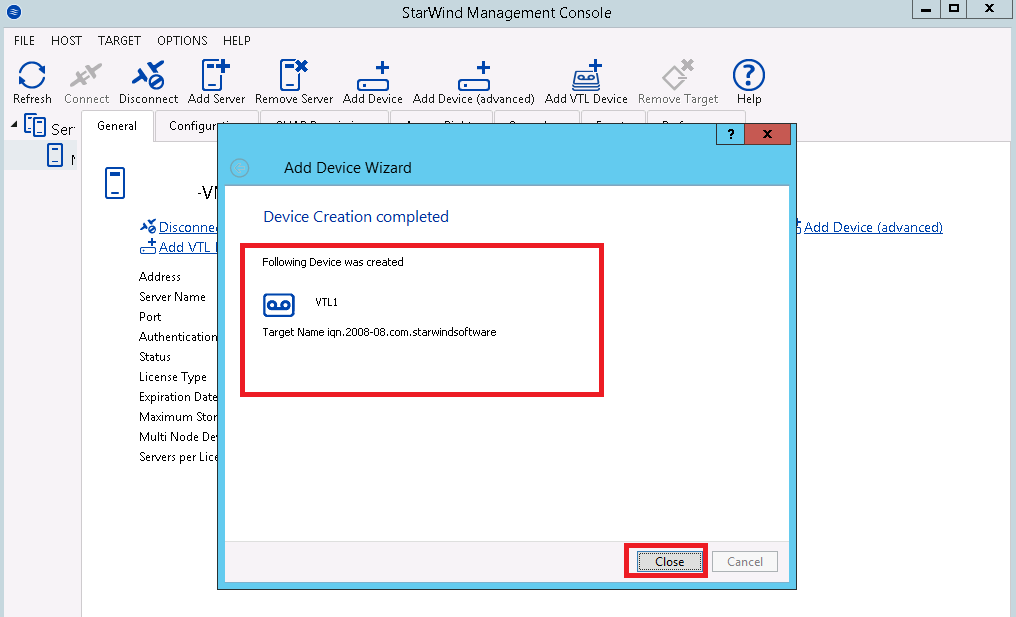Click the Add Device icon in toolbar
Image resolution: width=1016 pixels, height=617 pixels.
coord(372,78)
